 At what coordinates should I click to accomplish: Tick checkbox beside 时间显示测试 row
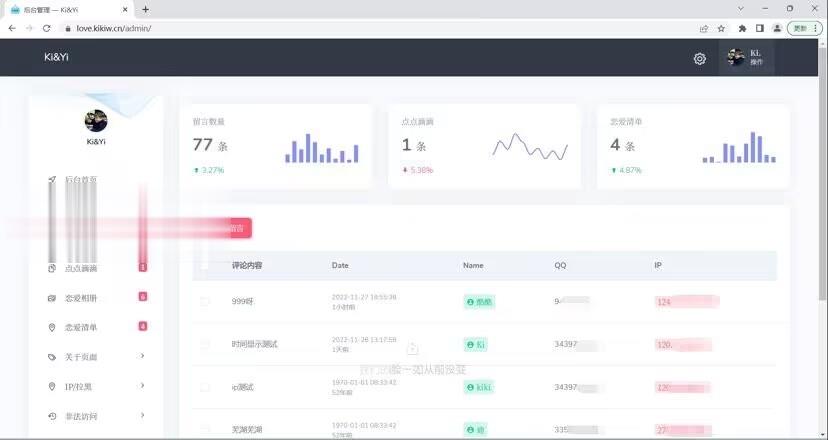point(205,344)
